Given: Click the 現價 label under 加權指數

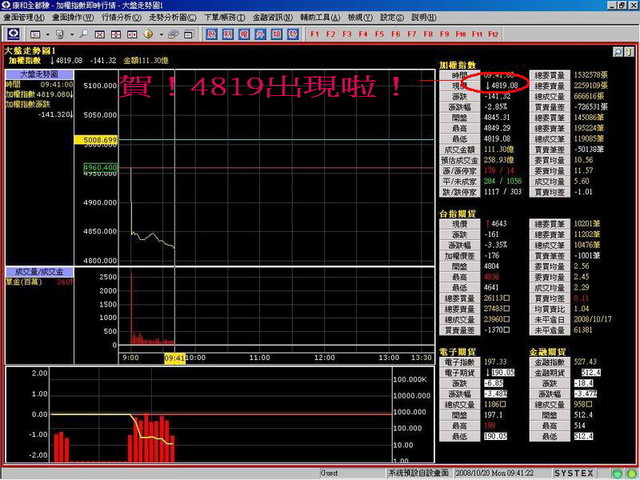Looking at the screenshot, I should tap(460, 86).
